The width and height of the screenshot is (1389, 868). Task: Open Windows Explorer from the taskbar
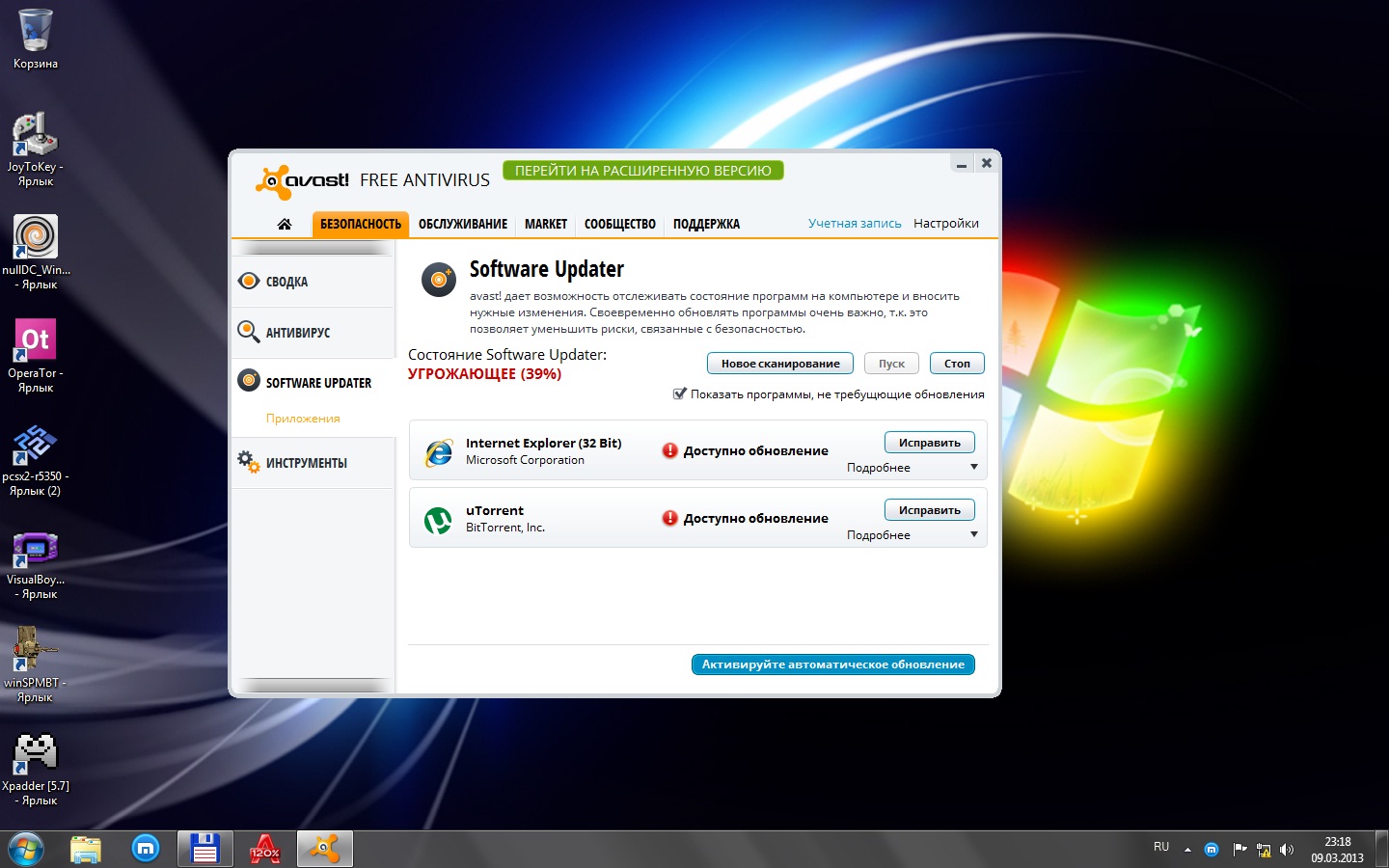86,850
